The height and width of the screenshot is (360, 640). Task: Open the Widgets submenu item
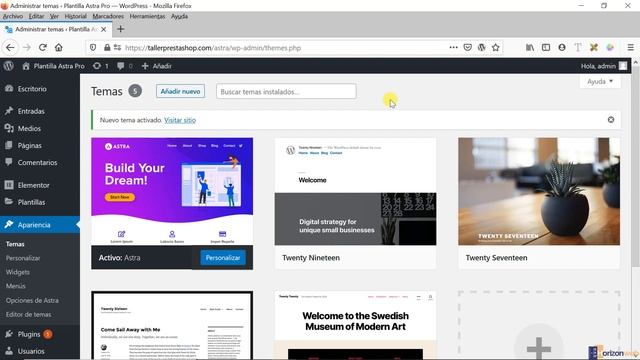18,272
